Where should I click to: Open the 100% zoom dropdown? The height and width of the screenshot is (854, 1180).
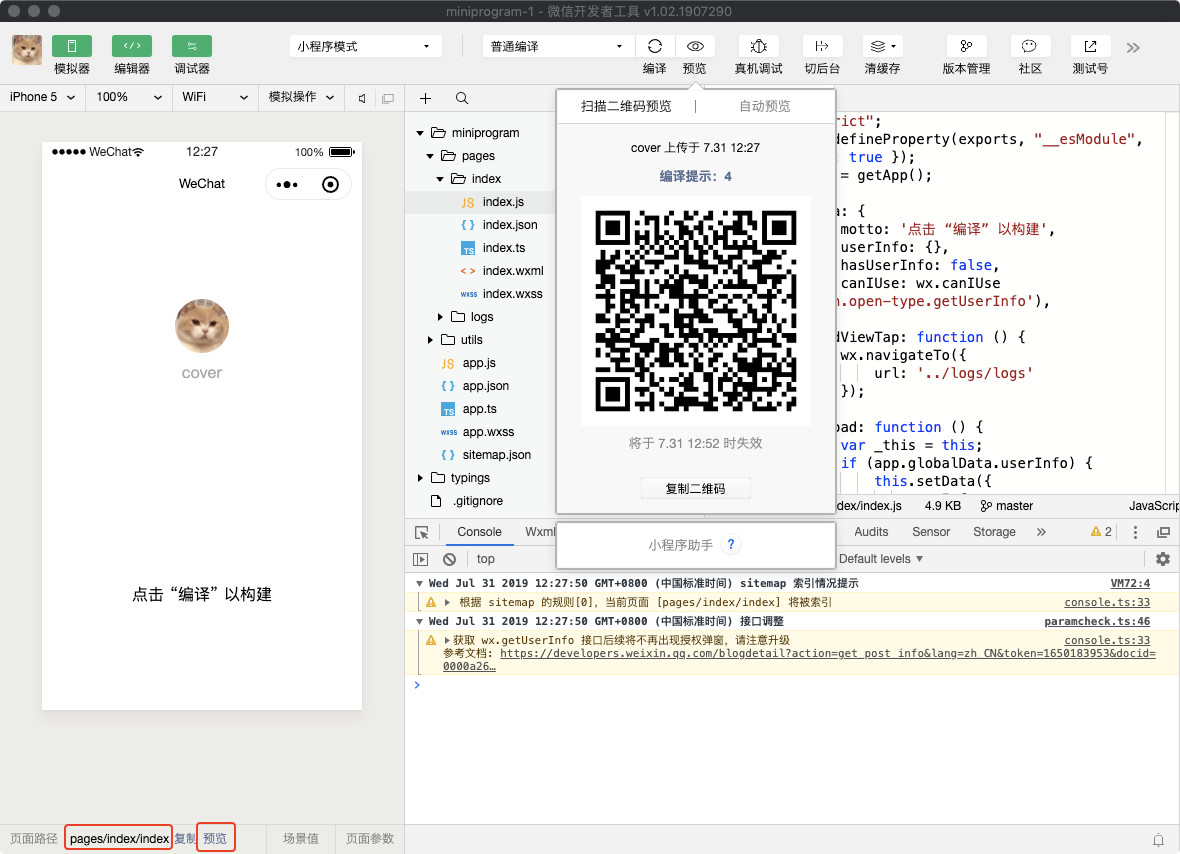click(x=129, y=97)
